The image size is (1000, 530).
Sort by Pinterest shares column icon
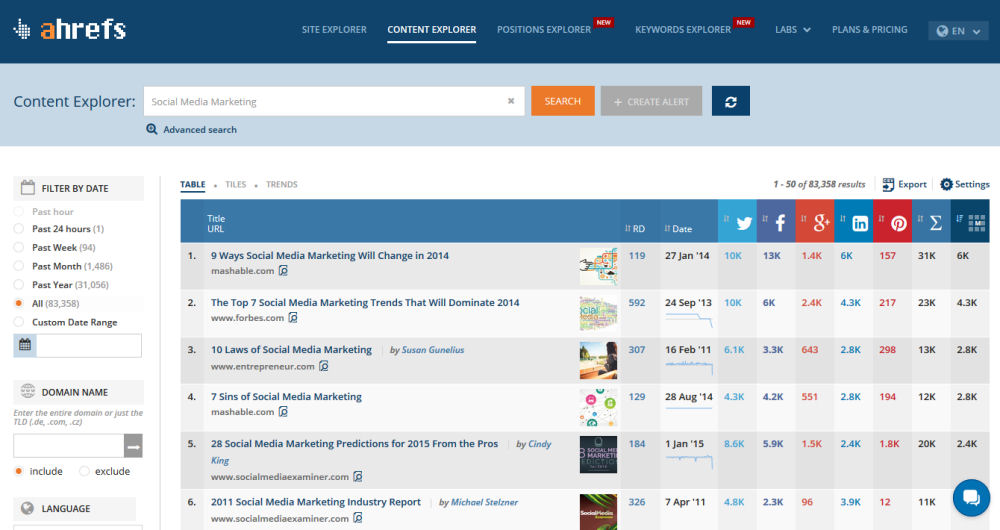coord(899,223)
